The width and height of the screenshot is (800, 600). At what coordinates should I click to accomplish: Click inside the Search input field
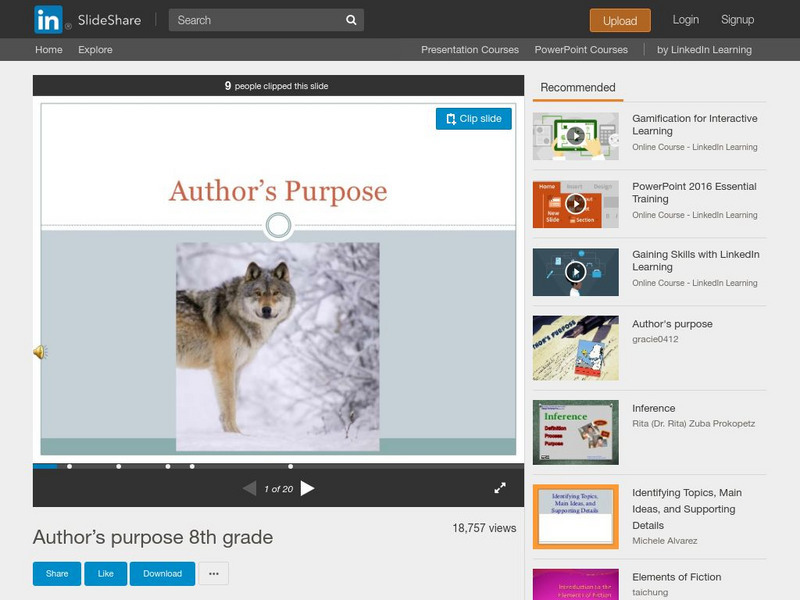tap(255, 20)
